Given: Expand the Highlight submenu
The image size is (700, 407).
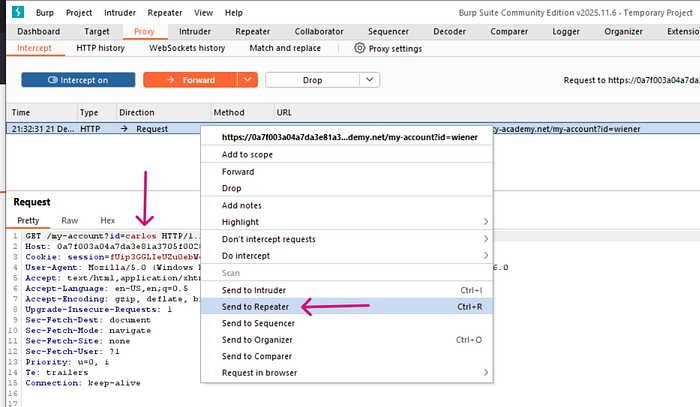Looking at the screenshot, I should point(347,222).
